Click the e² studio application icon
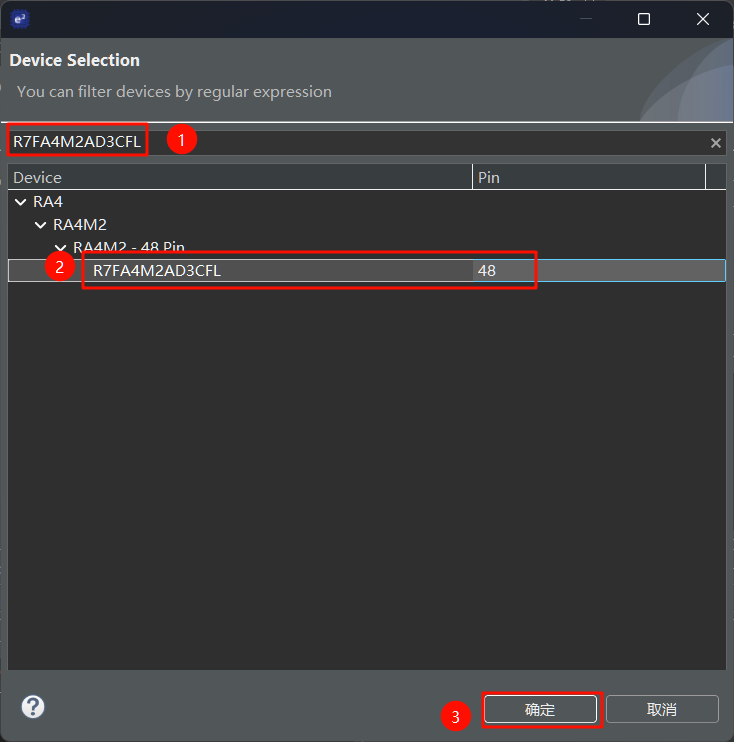The image size is (734, 742). [20, 19]
